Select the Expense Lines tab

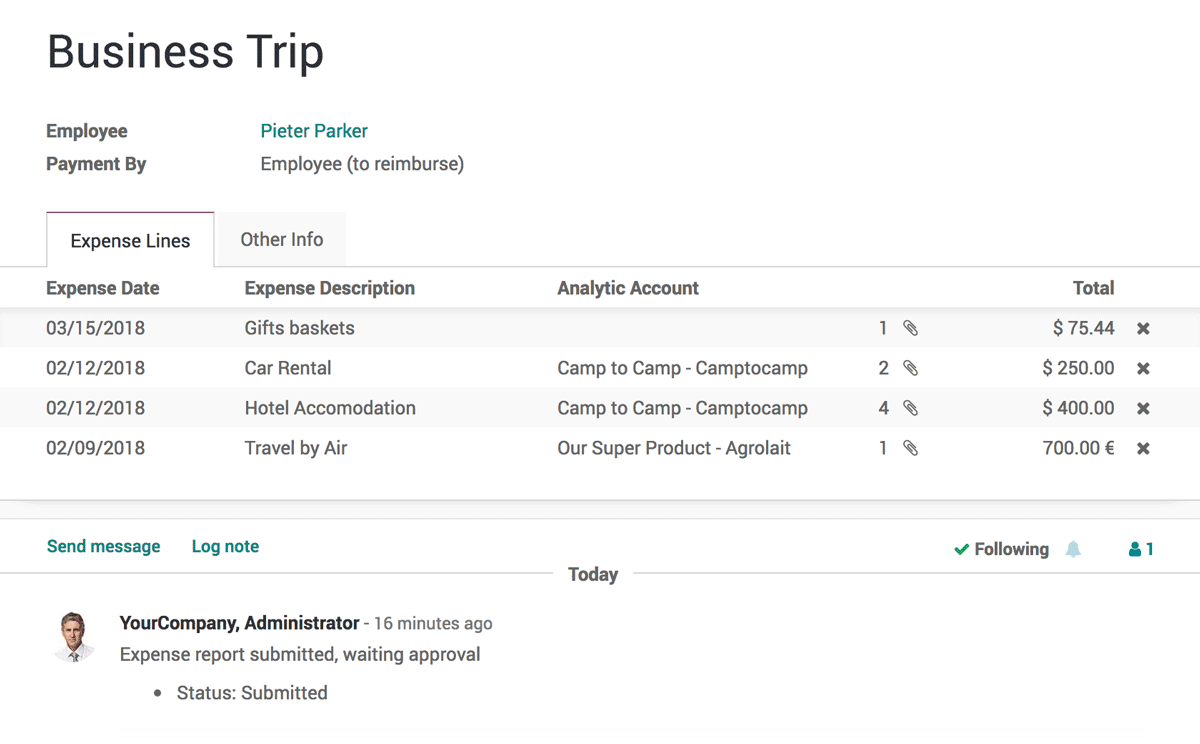tap(130, 240)
